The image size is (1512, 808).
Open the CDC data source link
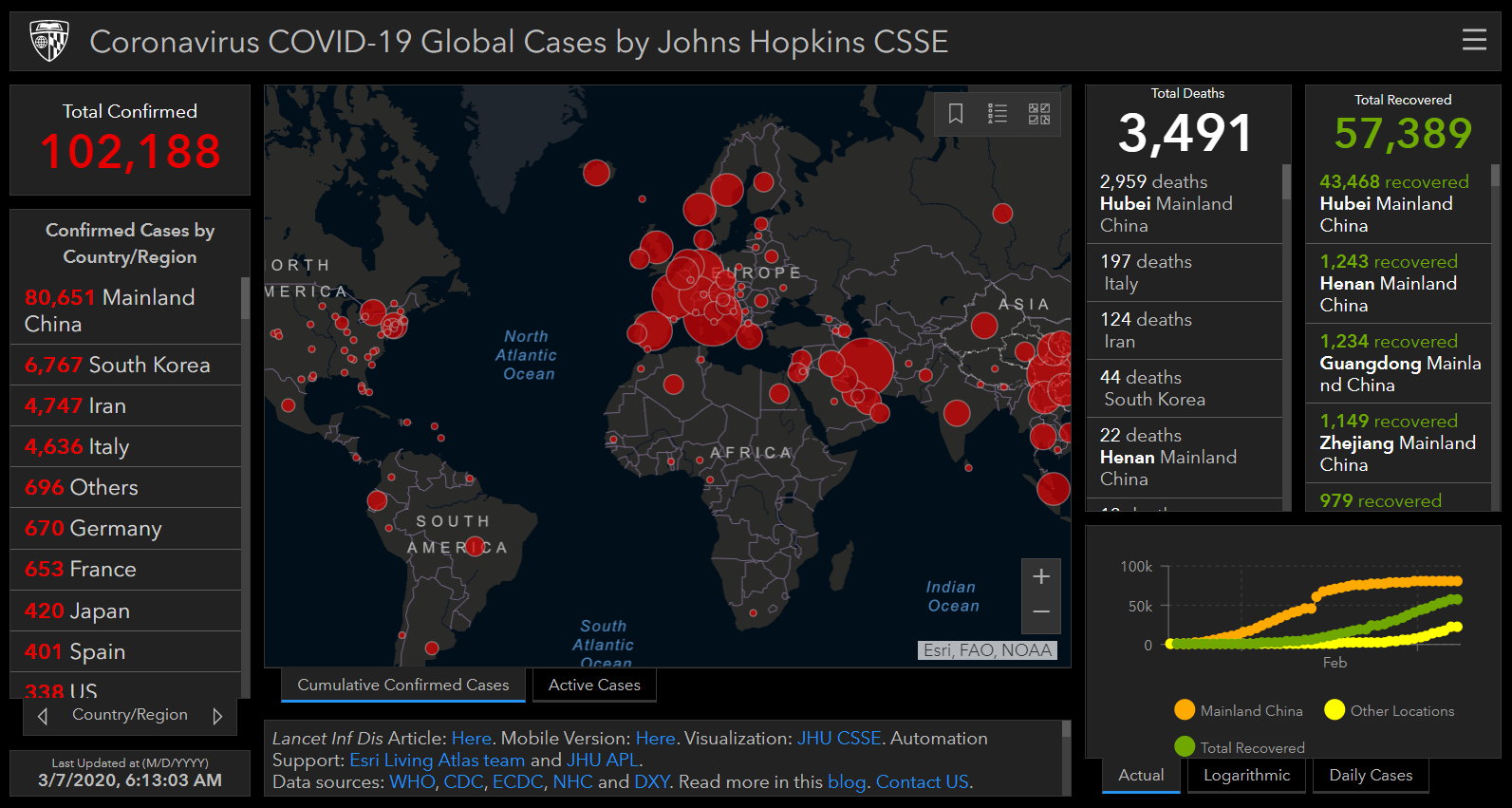pos(463,781)
